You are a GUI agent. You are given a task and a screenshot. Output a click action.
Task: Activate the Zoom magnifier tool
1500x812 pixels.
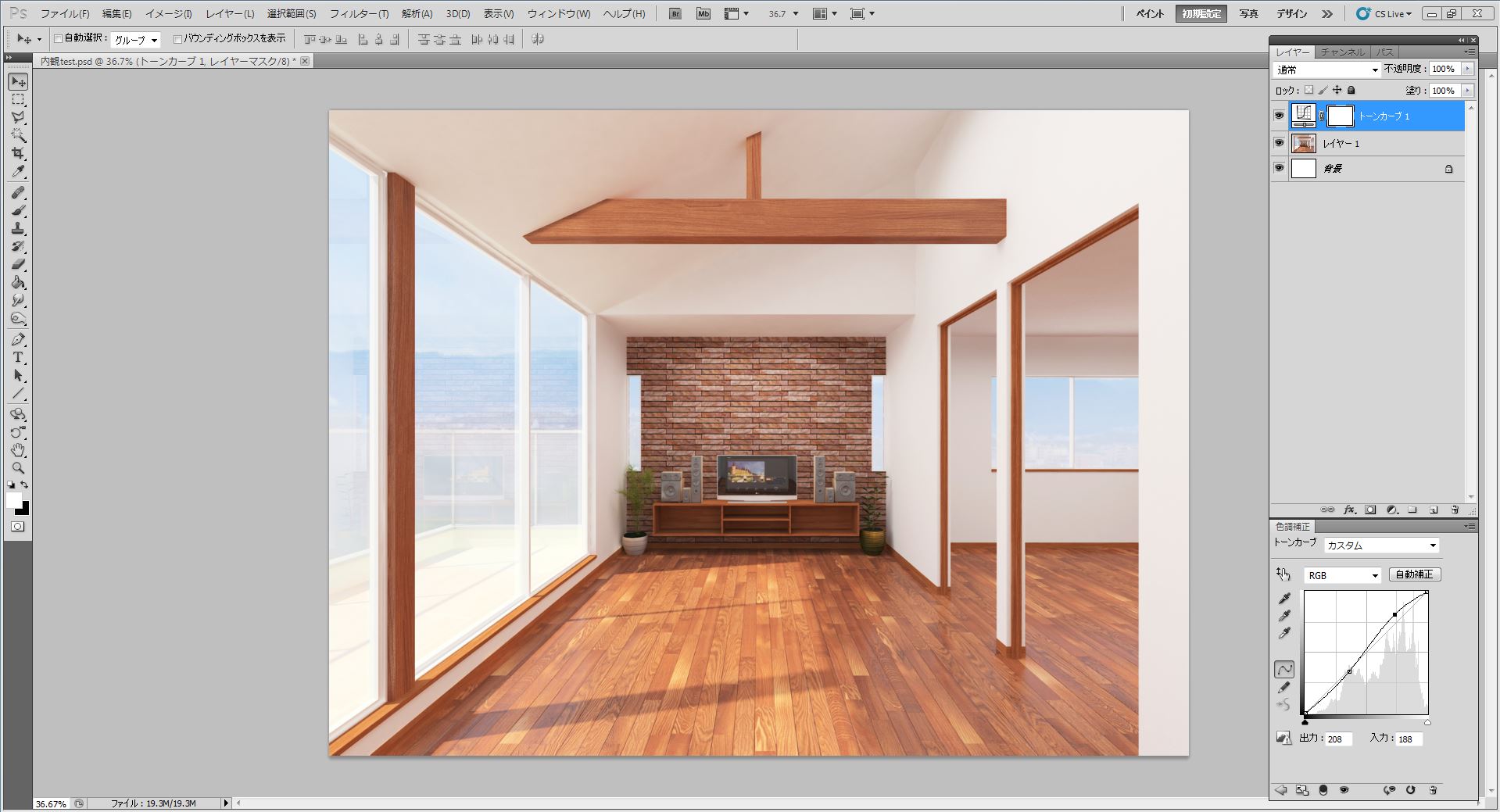(18, 468)
